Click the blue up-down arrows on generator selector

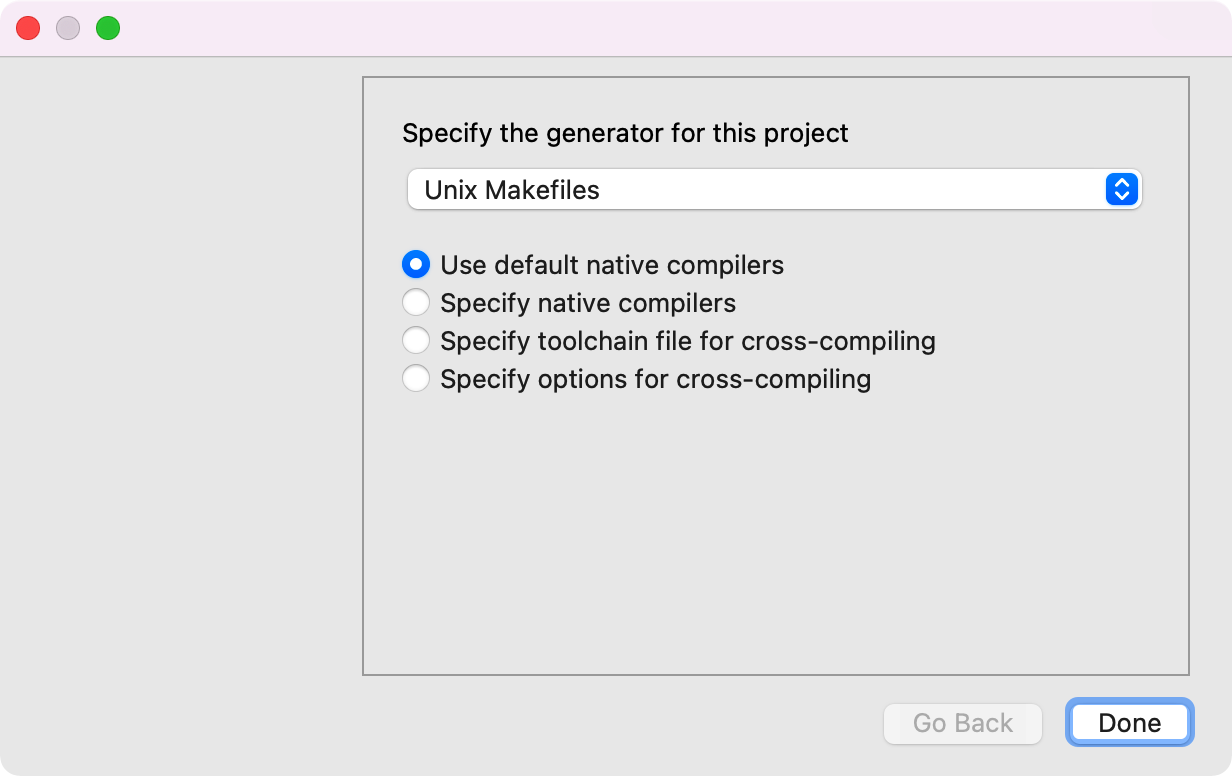(x=1122, y=190)
